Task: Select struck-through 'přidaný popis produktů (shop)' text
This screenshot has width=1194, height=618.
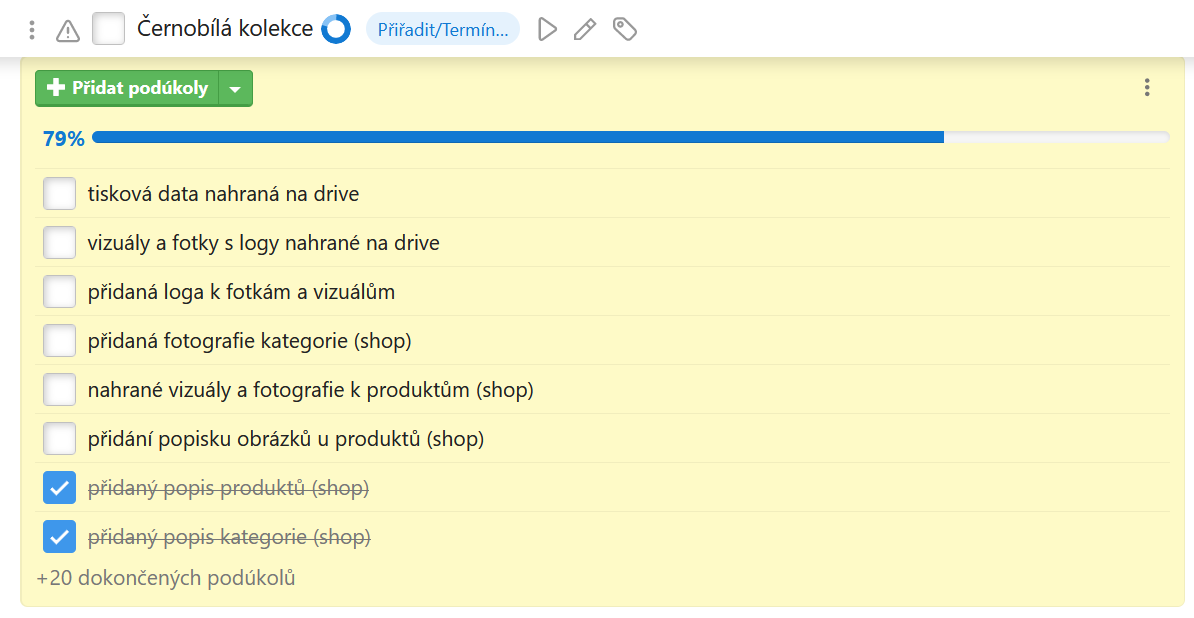Action: (228, 488)
